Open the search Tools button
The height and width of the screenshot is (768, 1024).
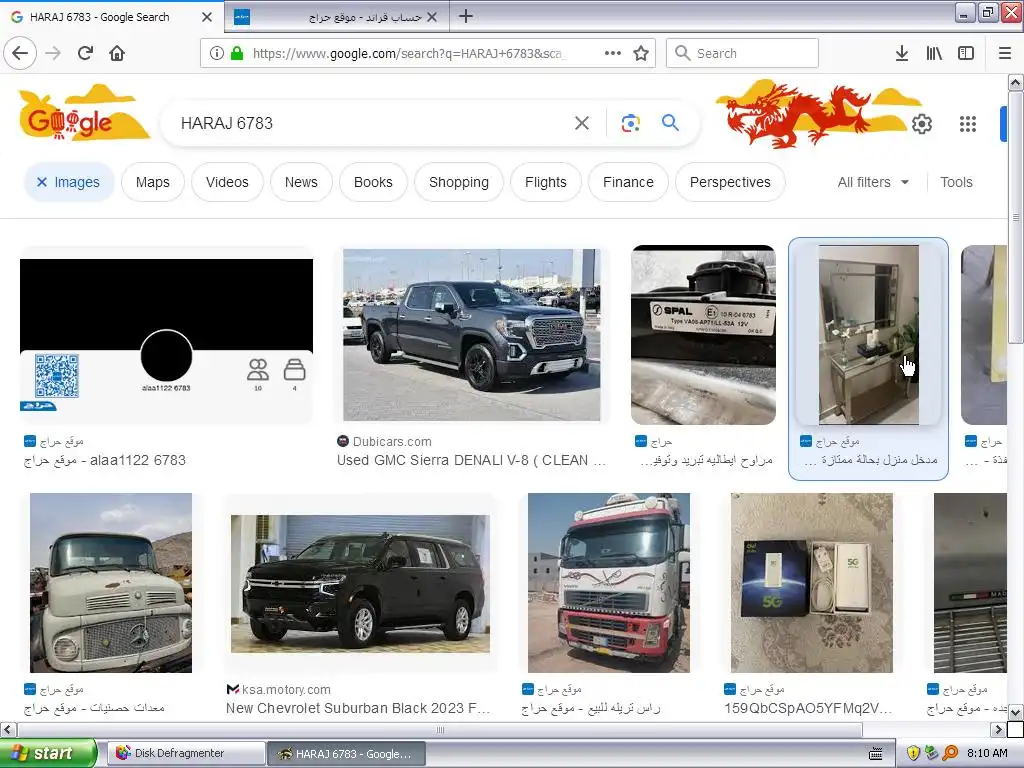pos(956,182)
